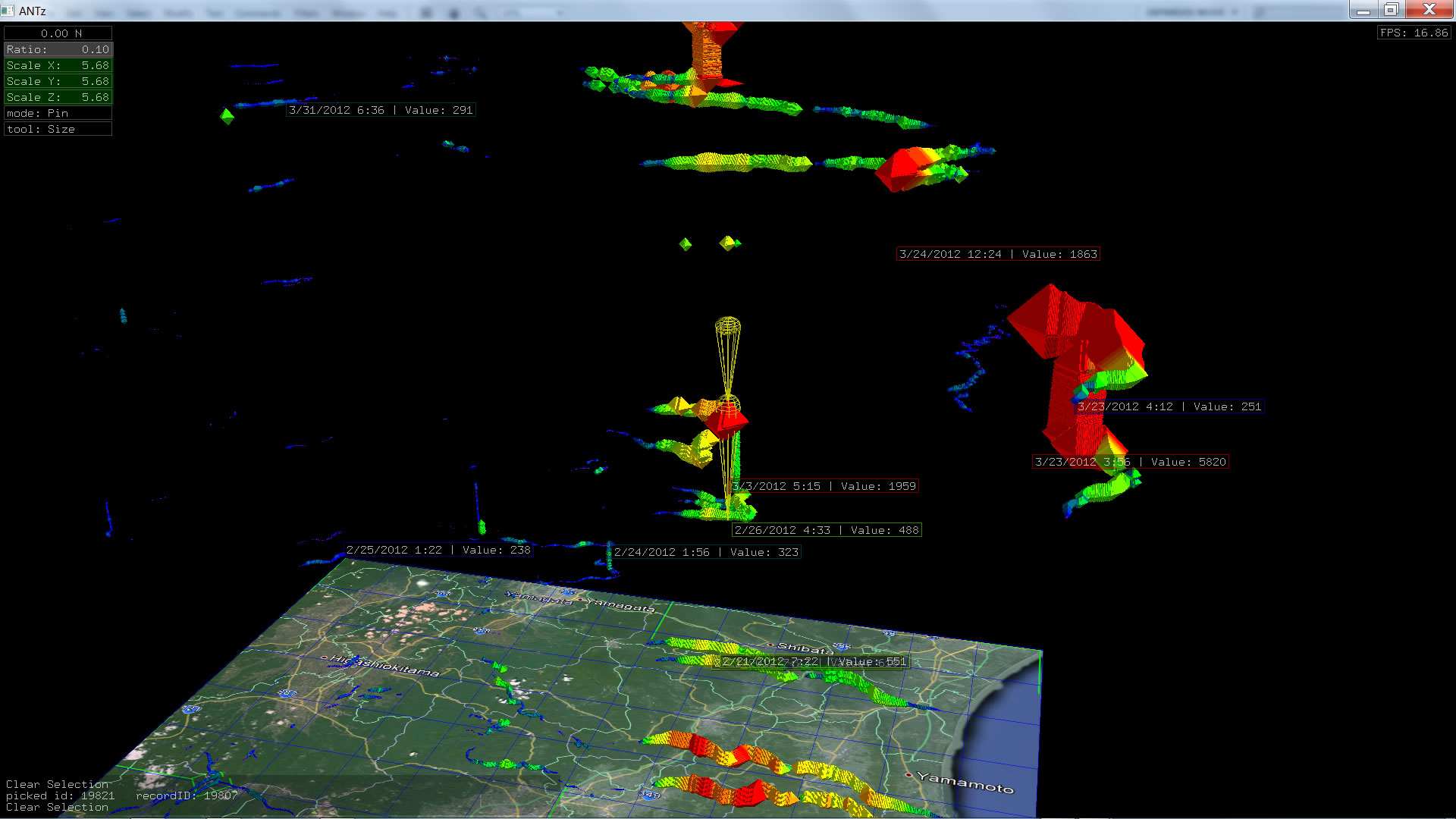Restore down the ANTz window

point(1391,10)
